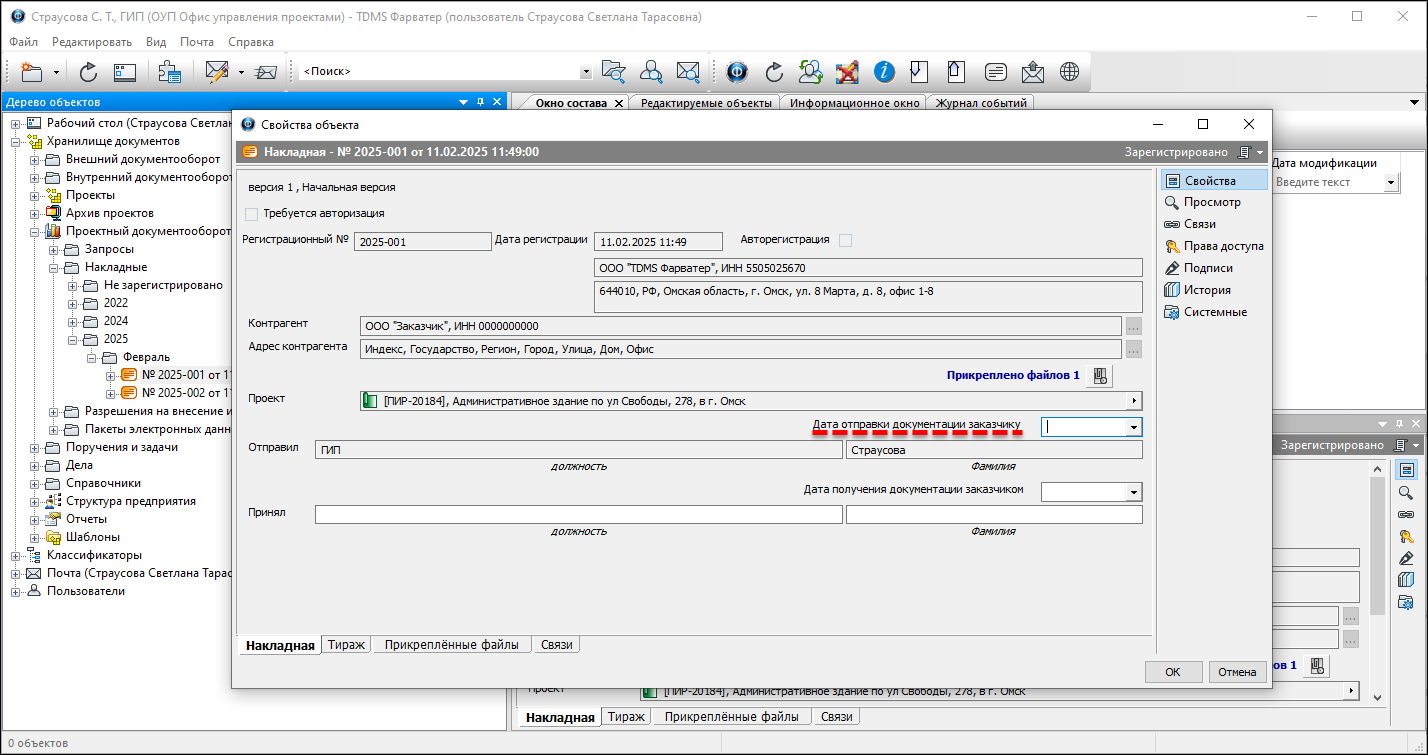Click the compose mail pencil-envelope icon

tap(217, 72)
